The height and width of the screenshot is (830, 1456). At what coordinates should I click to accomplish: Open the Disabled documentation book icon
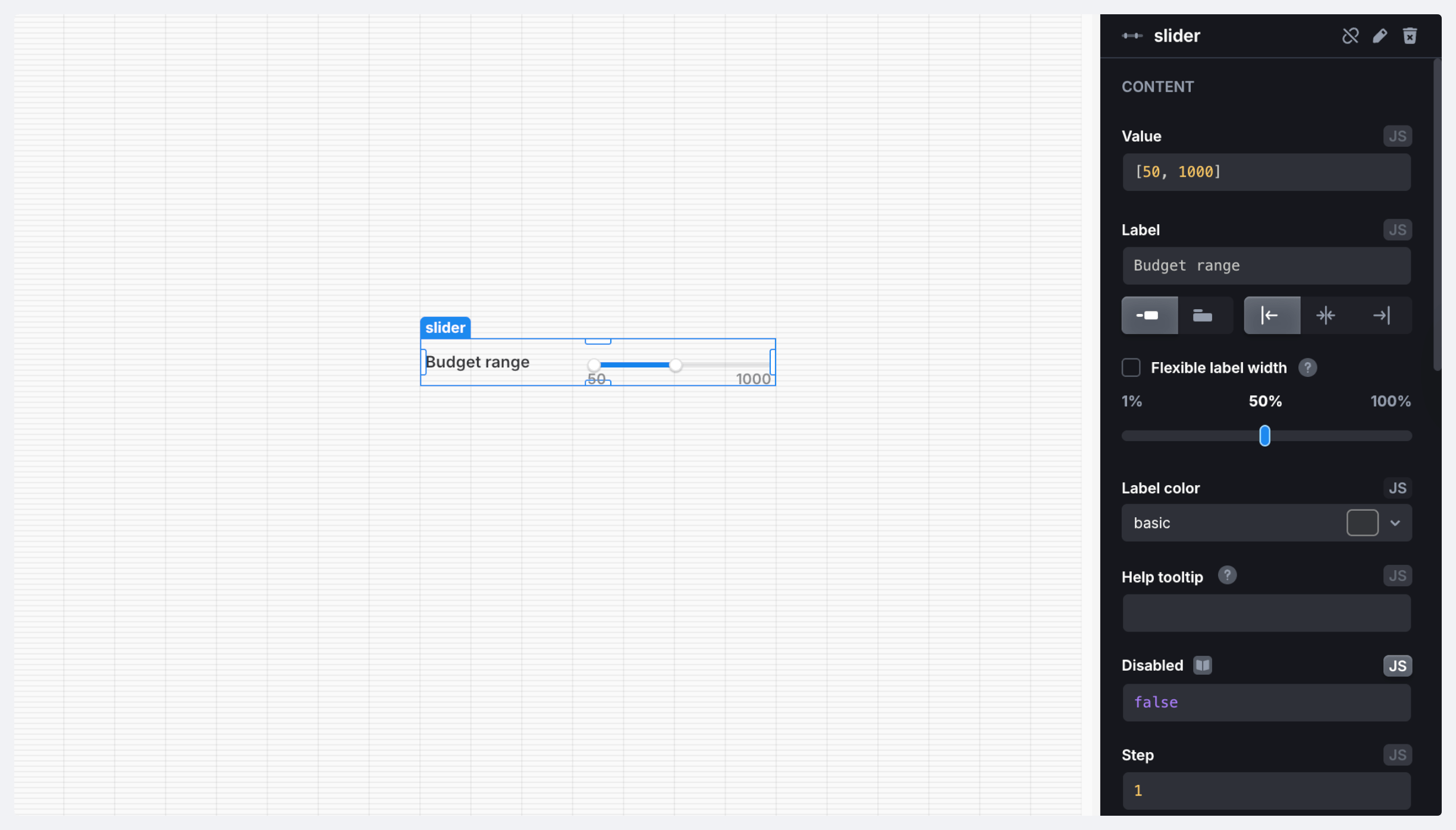tap(1202, 665)
